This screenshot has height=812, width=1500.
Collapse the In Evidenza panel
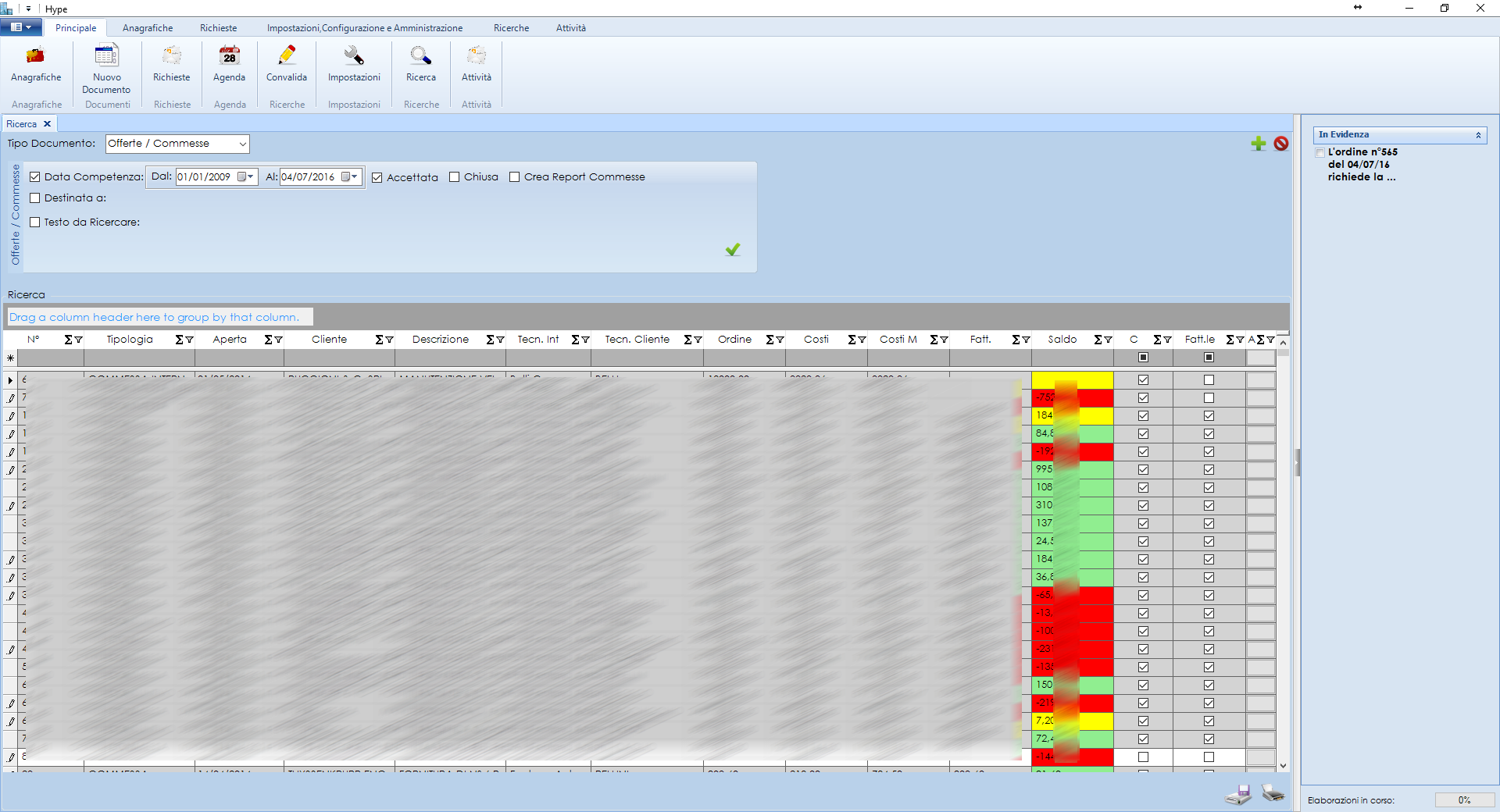[x=1478, y=135]
